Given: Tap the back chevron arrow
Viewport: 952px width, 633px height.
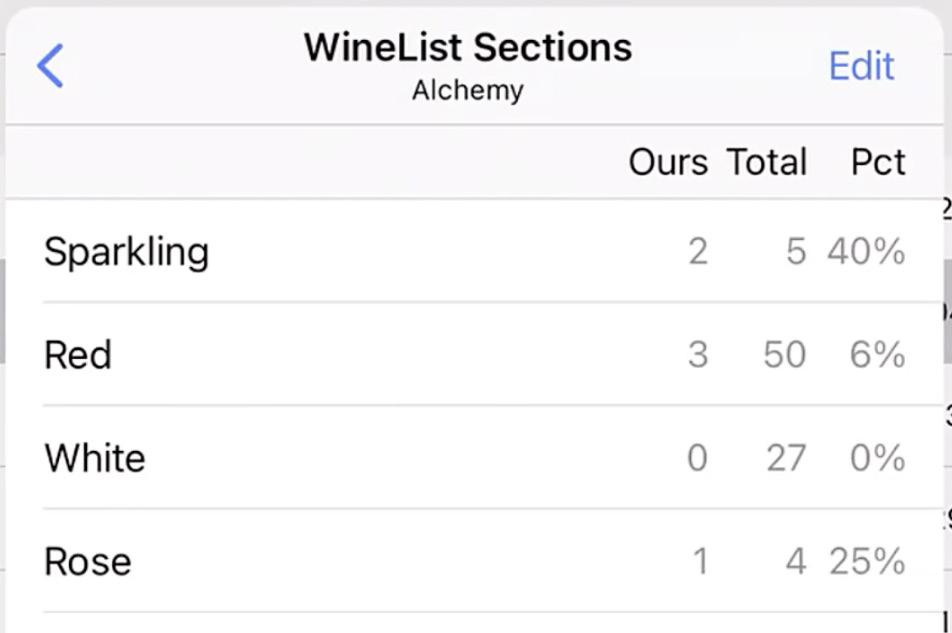Looking at the screenshot, I should click(50, 66).
